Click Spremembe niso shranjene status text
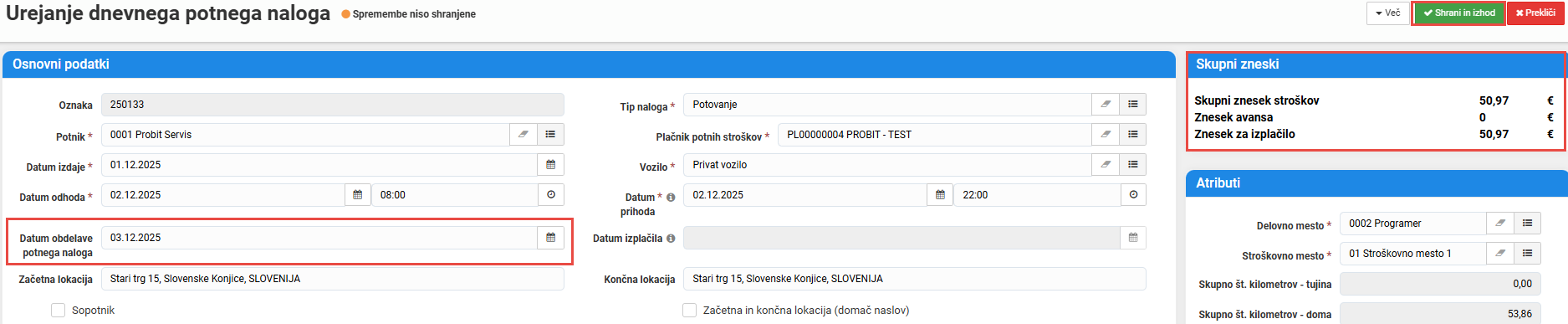This screenshot has height=324, width=1568. pos(414,14)
